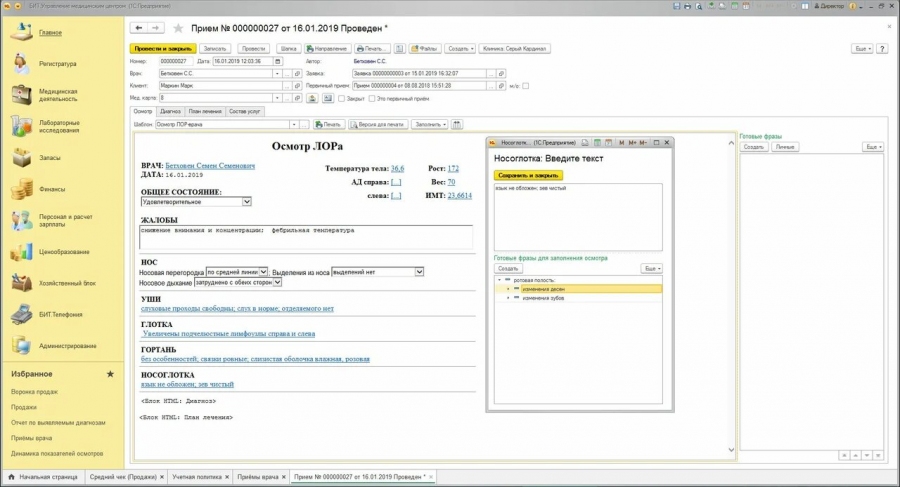Click the text area in the Носоглотка dialog
Screen dimensions: 900x487
pyautogui.click(x=578, y=217)
